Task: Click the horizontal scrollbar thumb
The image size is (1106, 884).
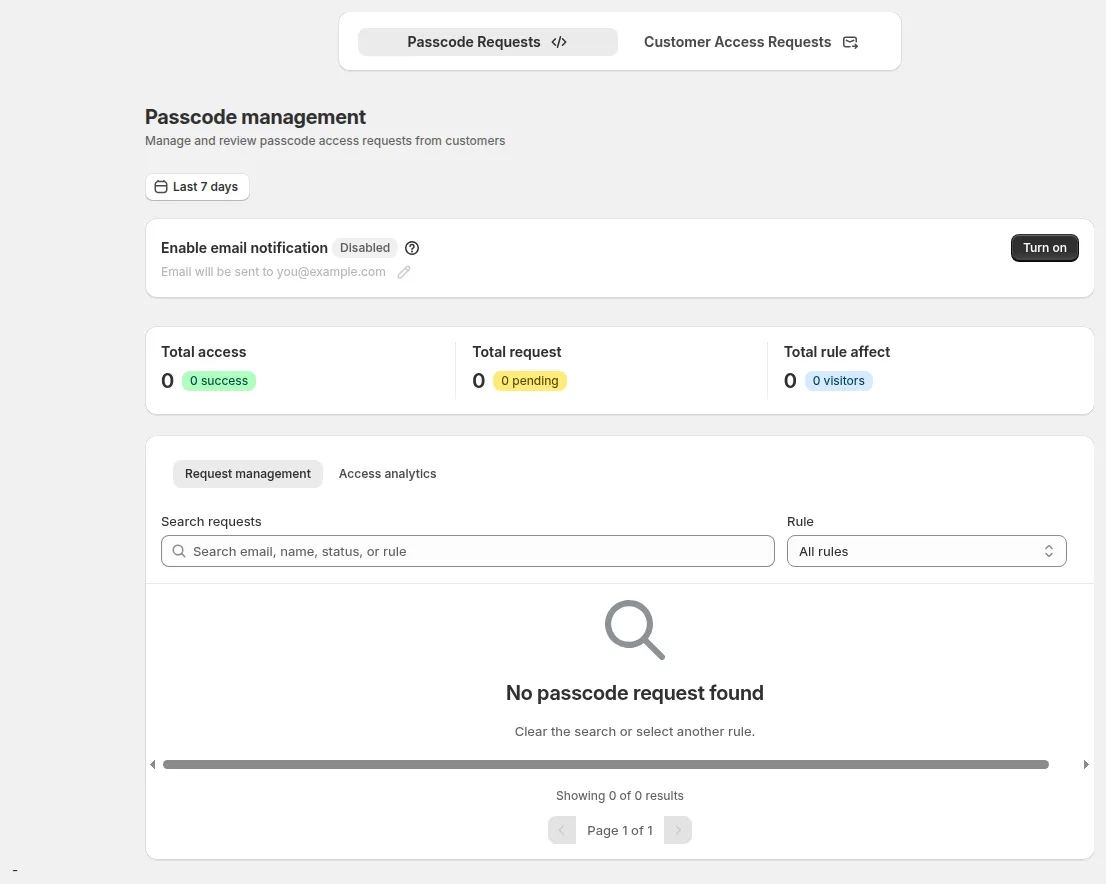Action: pyautogui.click(x=606, y=765)
